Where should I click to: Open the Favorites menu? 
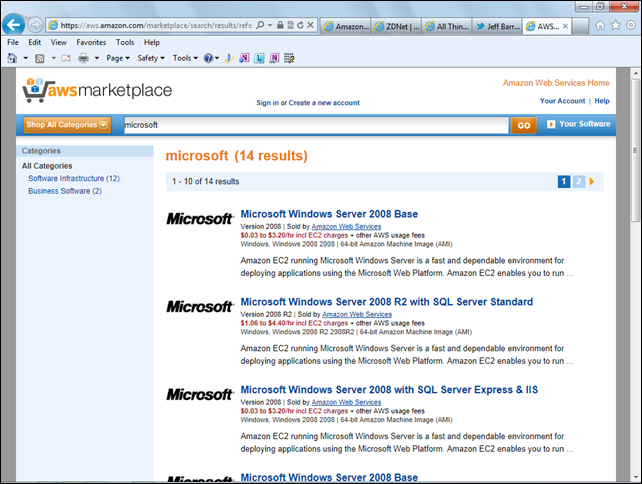(91, 42)
